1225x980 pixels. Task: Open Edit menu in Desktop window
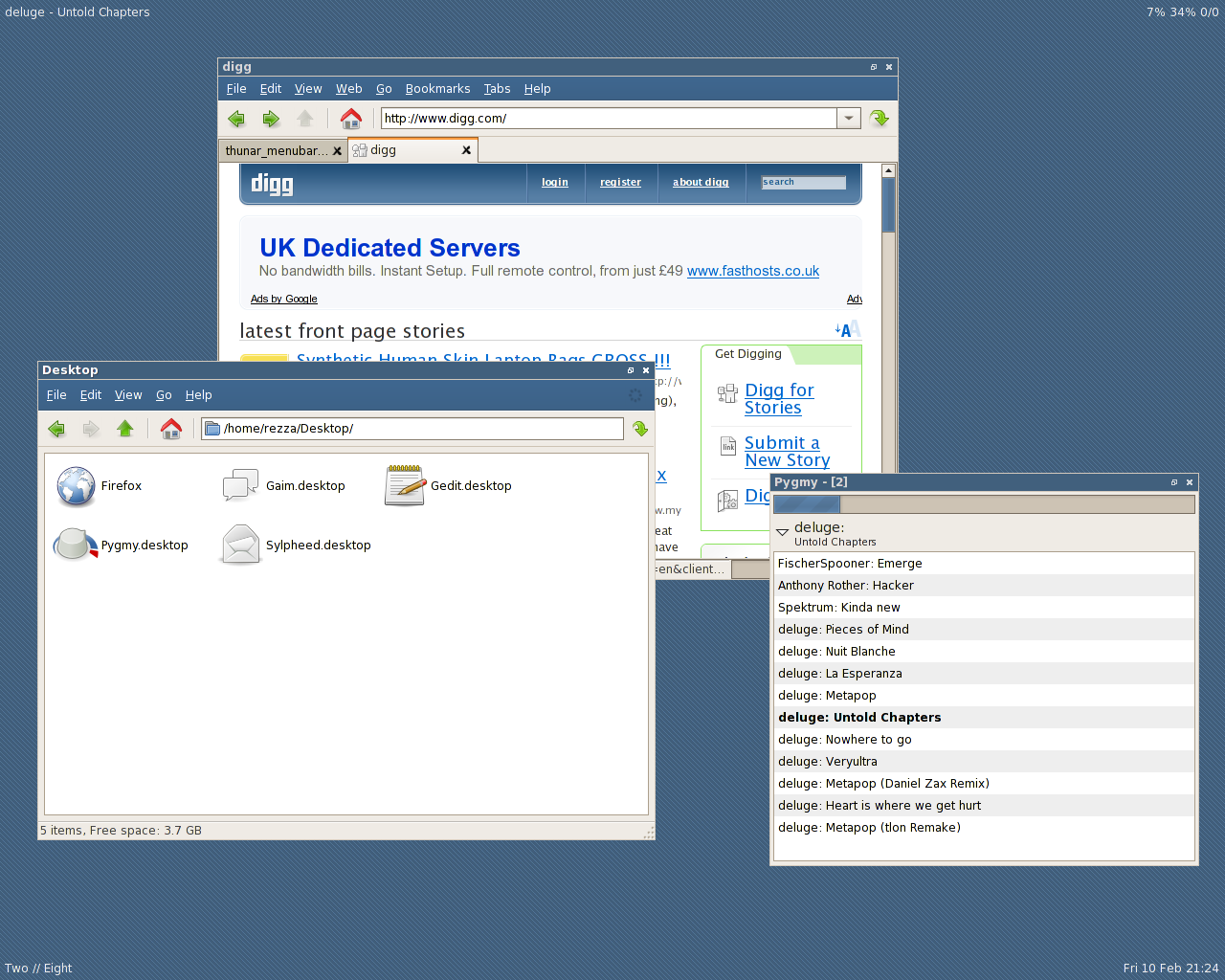91,395
